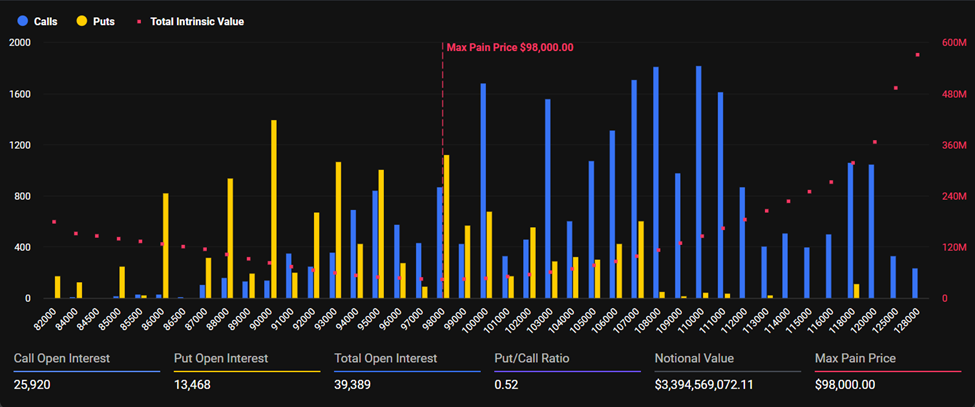This screenshot has height=407, width=975.
Task: Toggle the Calls legend item
Action: point(38,22)
